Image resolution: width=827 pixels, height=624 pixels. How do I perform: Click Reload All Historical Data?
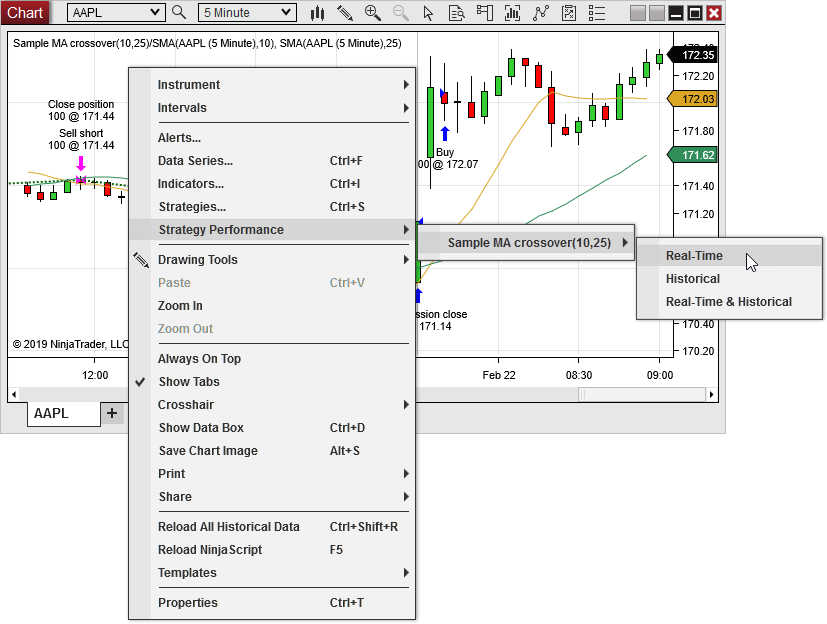point(228,527)
